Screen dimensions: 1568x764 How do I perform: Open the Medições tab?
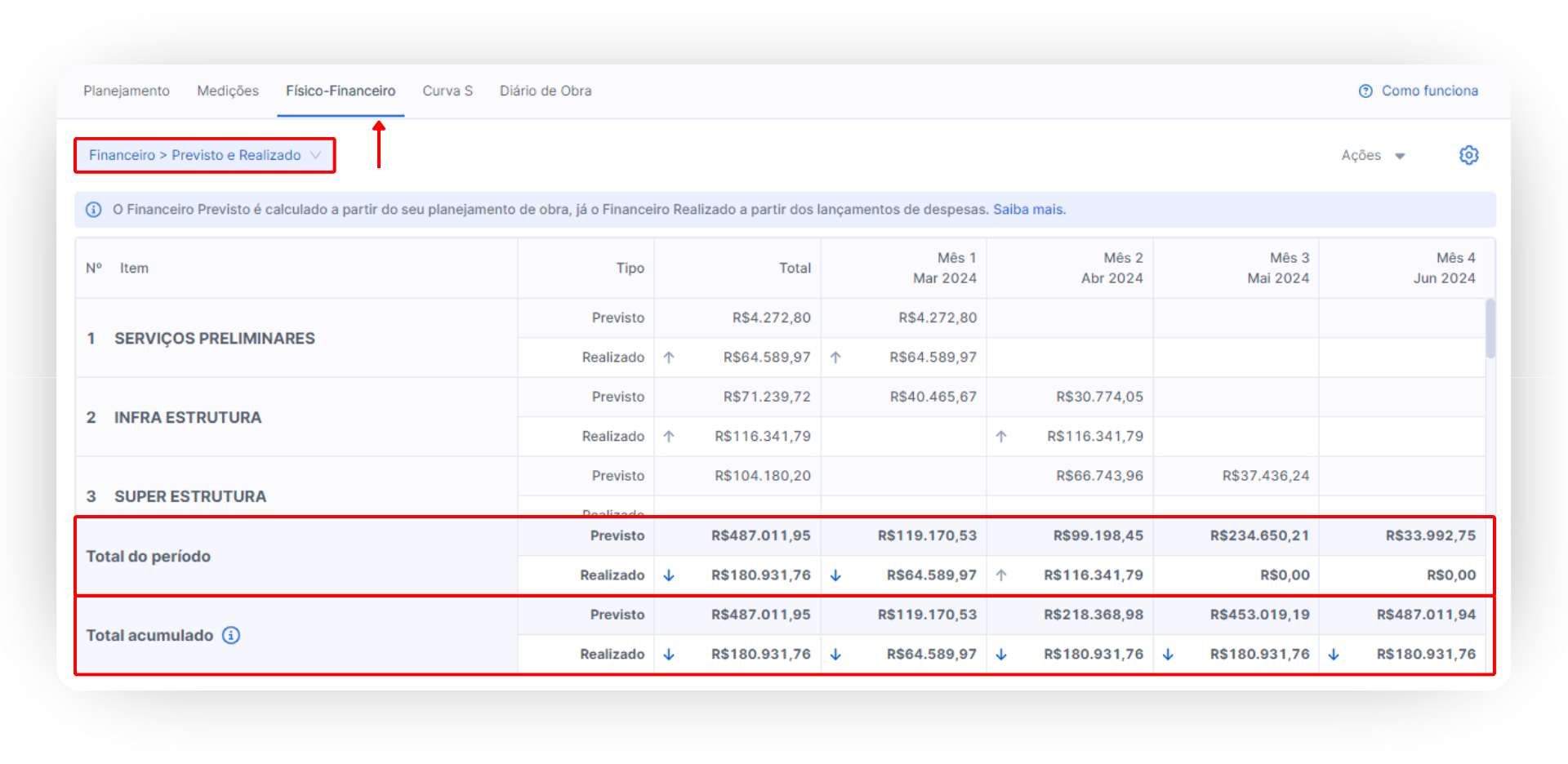228,91
